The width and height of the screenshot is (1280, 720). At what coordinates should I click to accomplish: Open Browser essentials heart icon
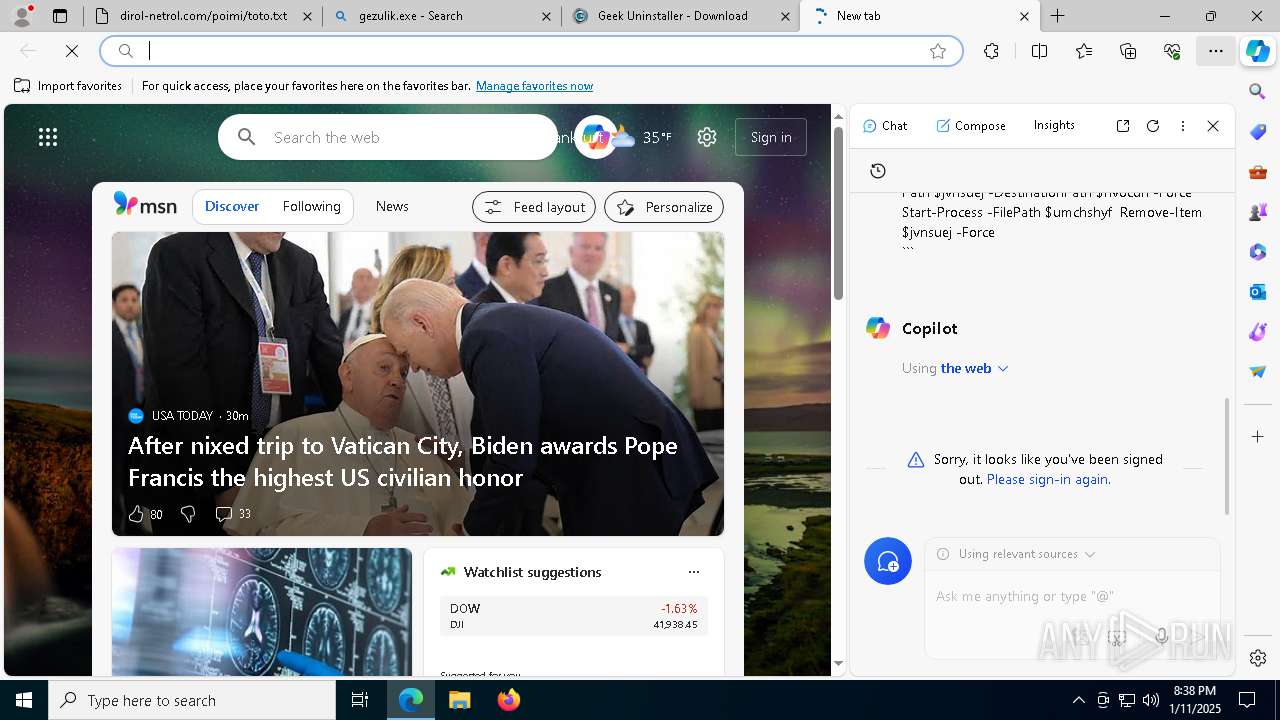tap(1172, 51)
